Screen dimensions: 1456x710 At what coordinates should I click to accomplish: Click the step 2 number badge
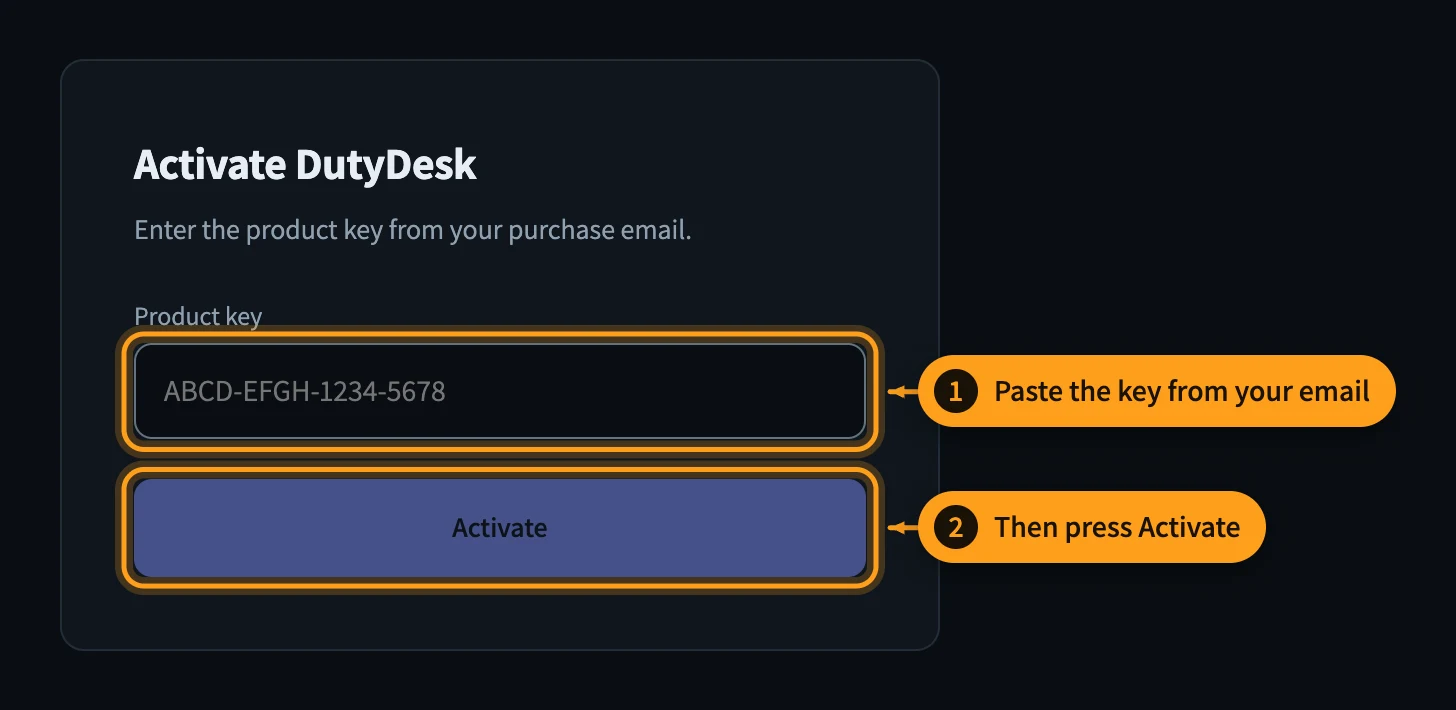coord(955,527)
